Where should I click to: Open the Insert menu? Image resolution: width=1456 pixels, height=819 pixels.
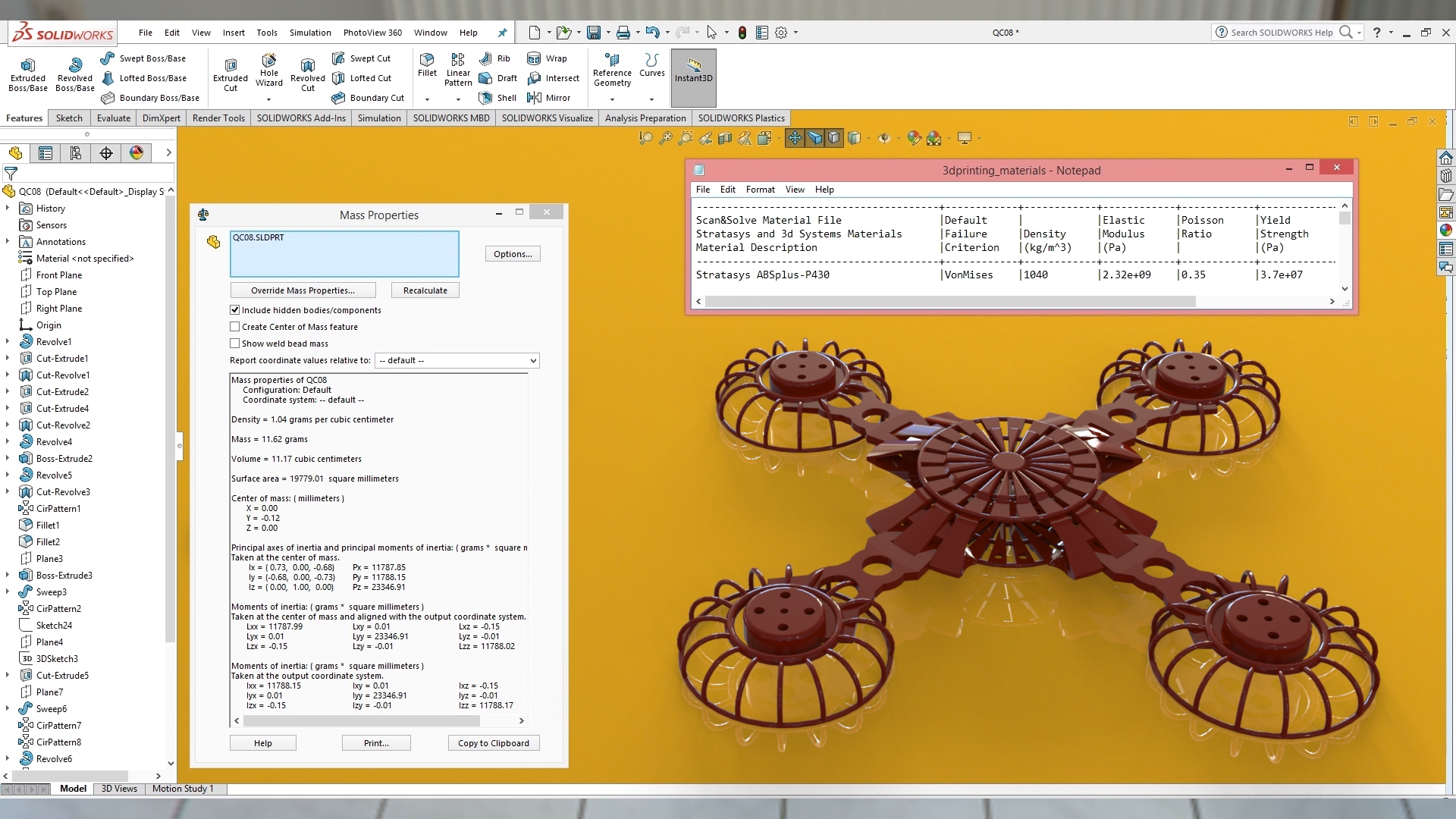[x=234, y=33]
